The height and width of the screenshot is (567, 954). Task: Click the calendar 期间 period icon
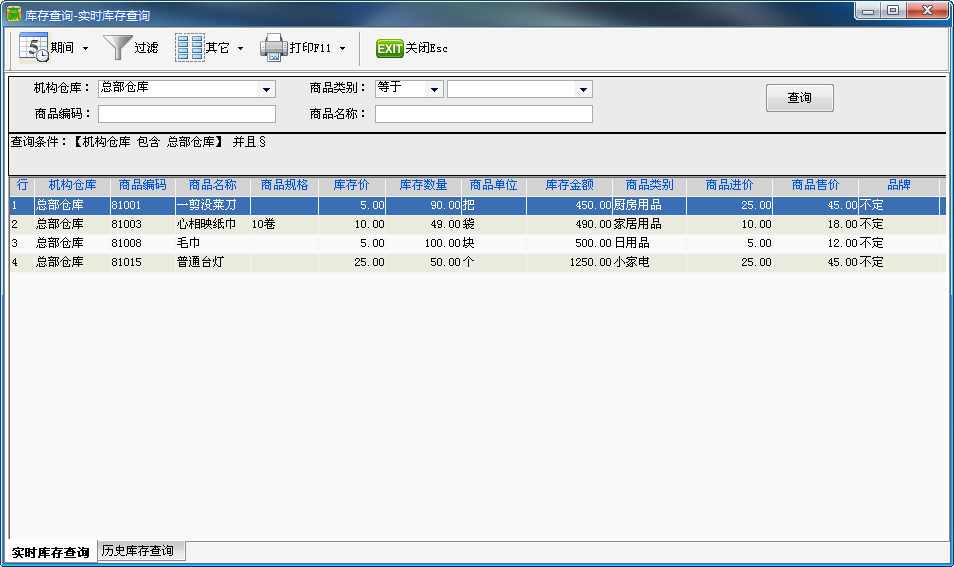[x=33, y=48]
